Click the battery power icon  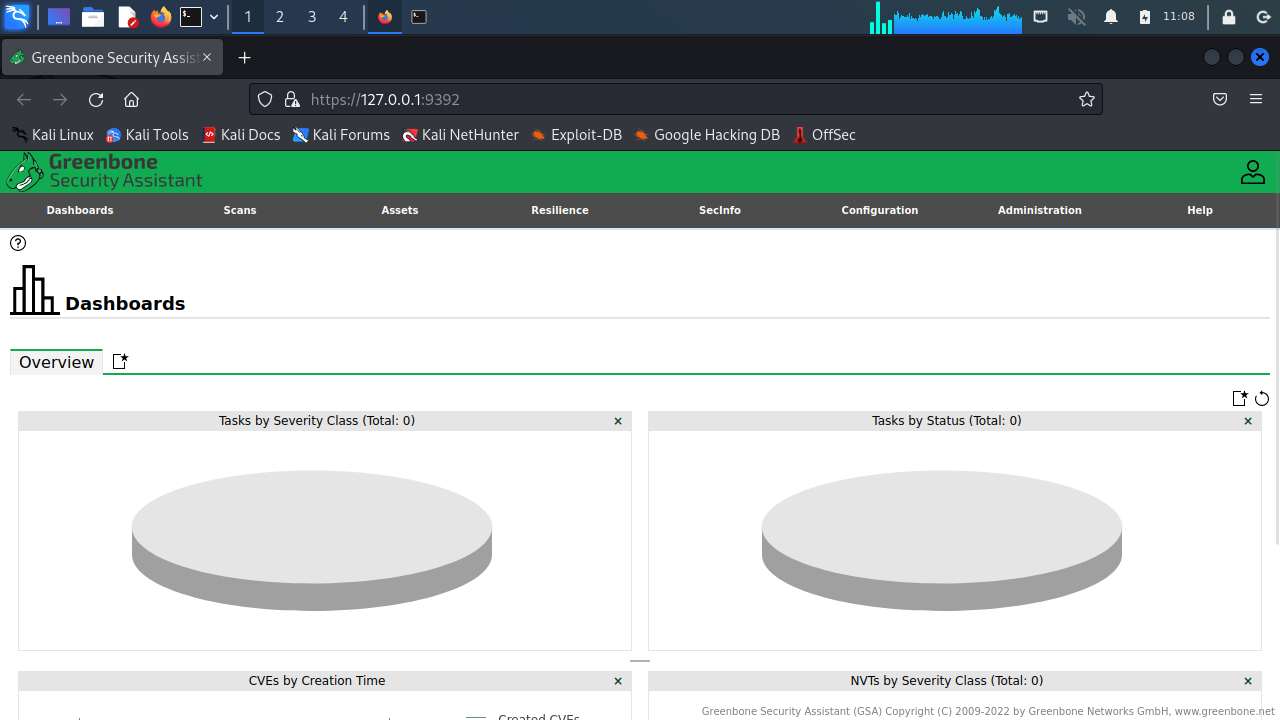[x=1145, y=17]
